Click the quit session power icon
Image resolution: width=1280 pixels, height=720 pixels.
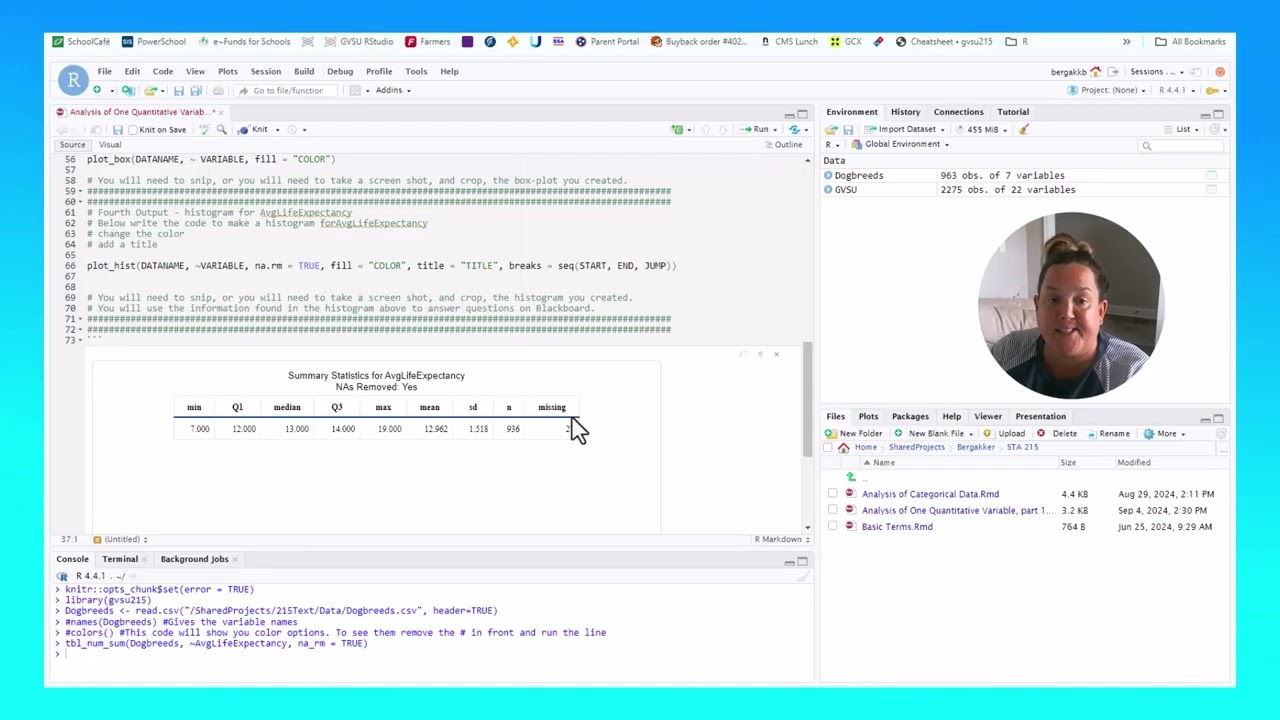point(1220,72)
